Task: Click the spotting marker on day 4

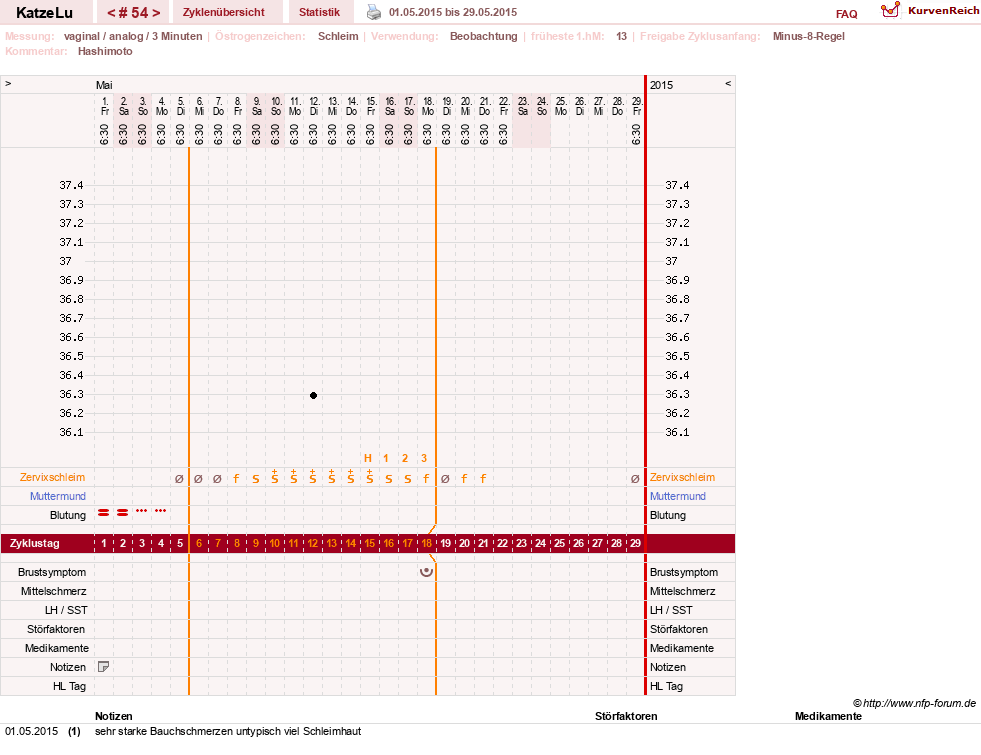Action: point(161,511)
